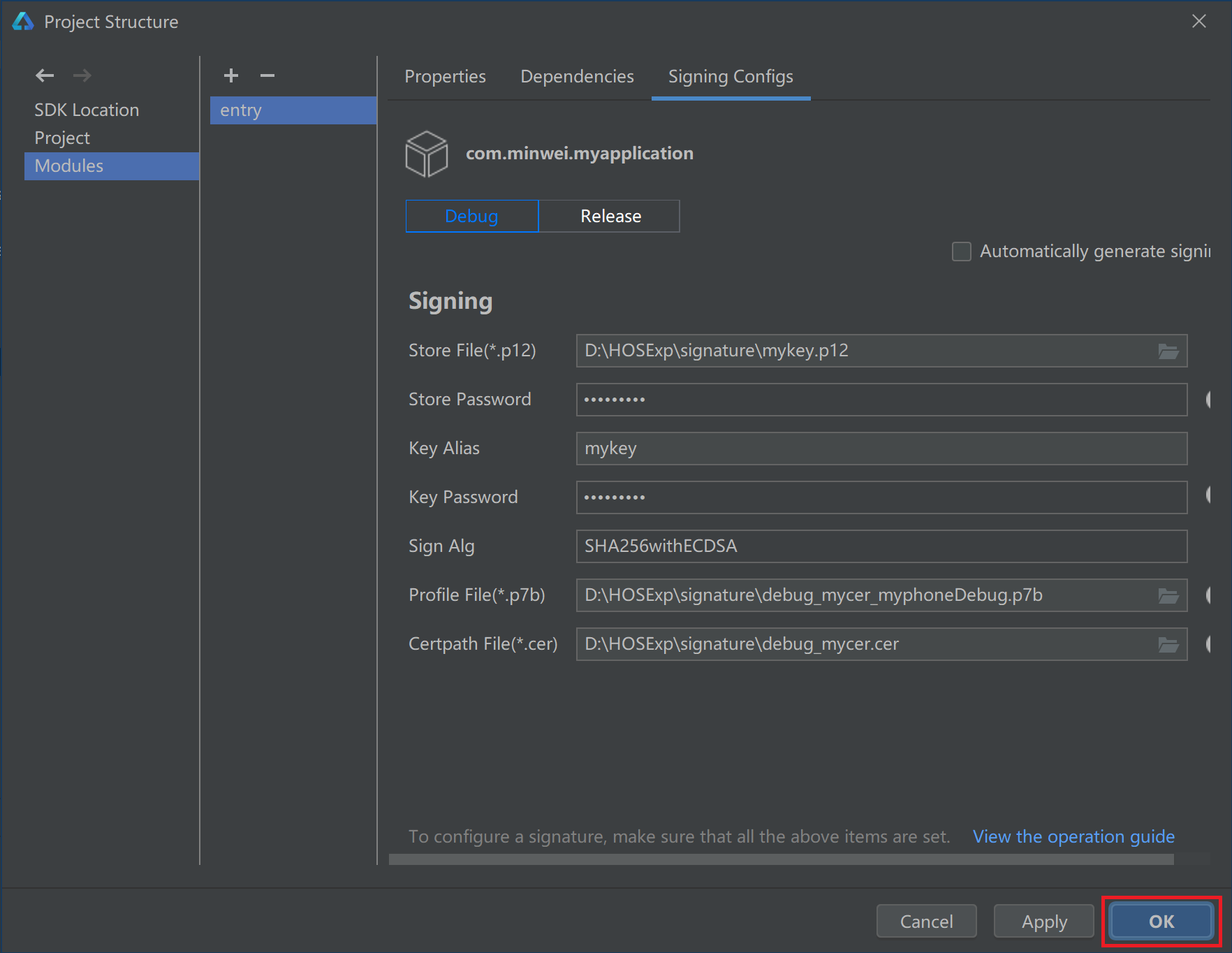Browse for Profile File folder icon
The width and height of the screenshot is (1232, 953).
pos(1168,595)
